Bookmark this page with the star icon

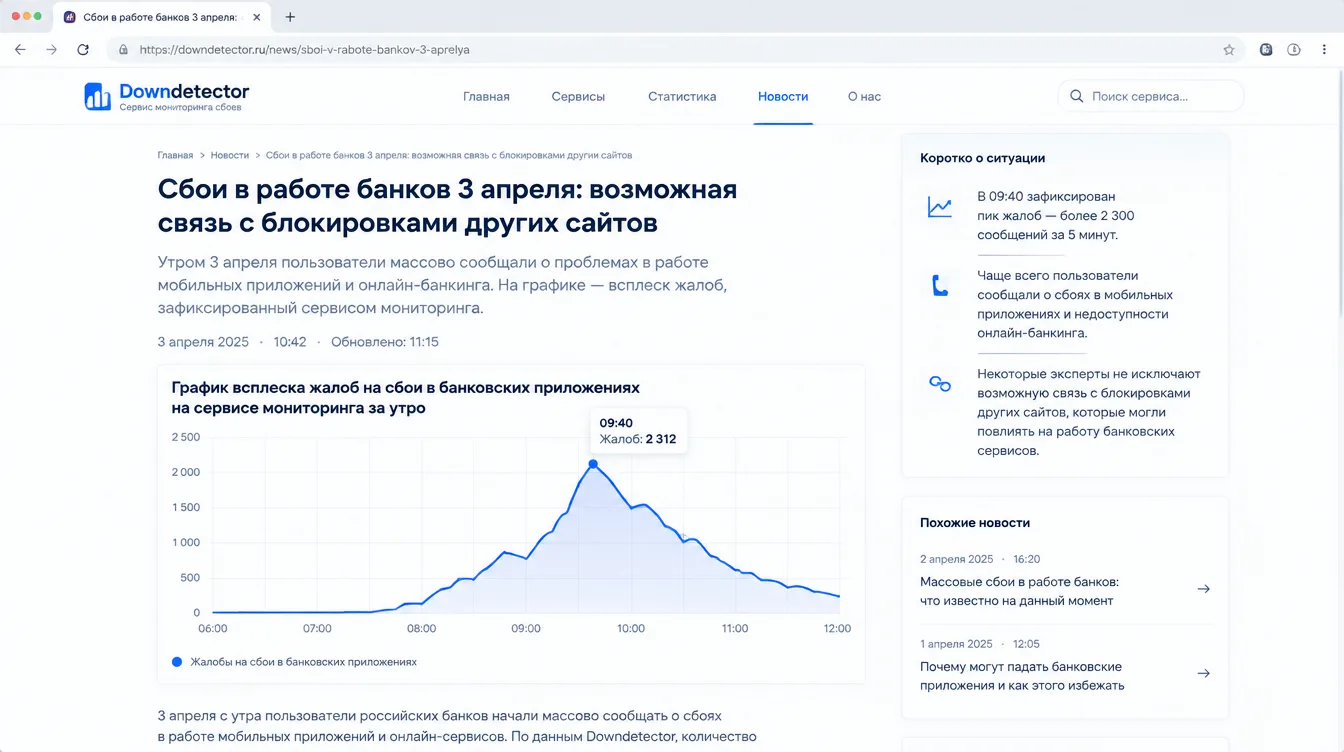tap(1229, 49)
